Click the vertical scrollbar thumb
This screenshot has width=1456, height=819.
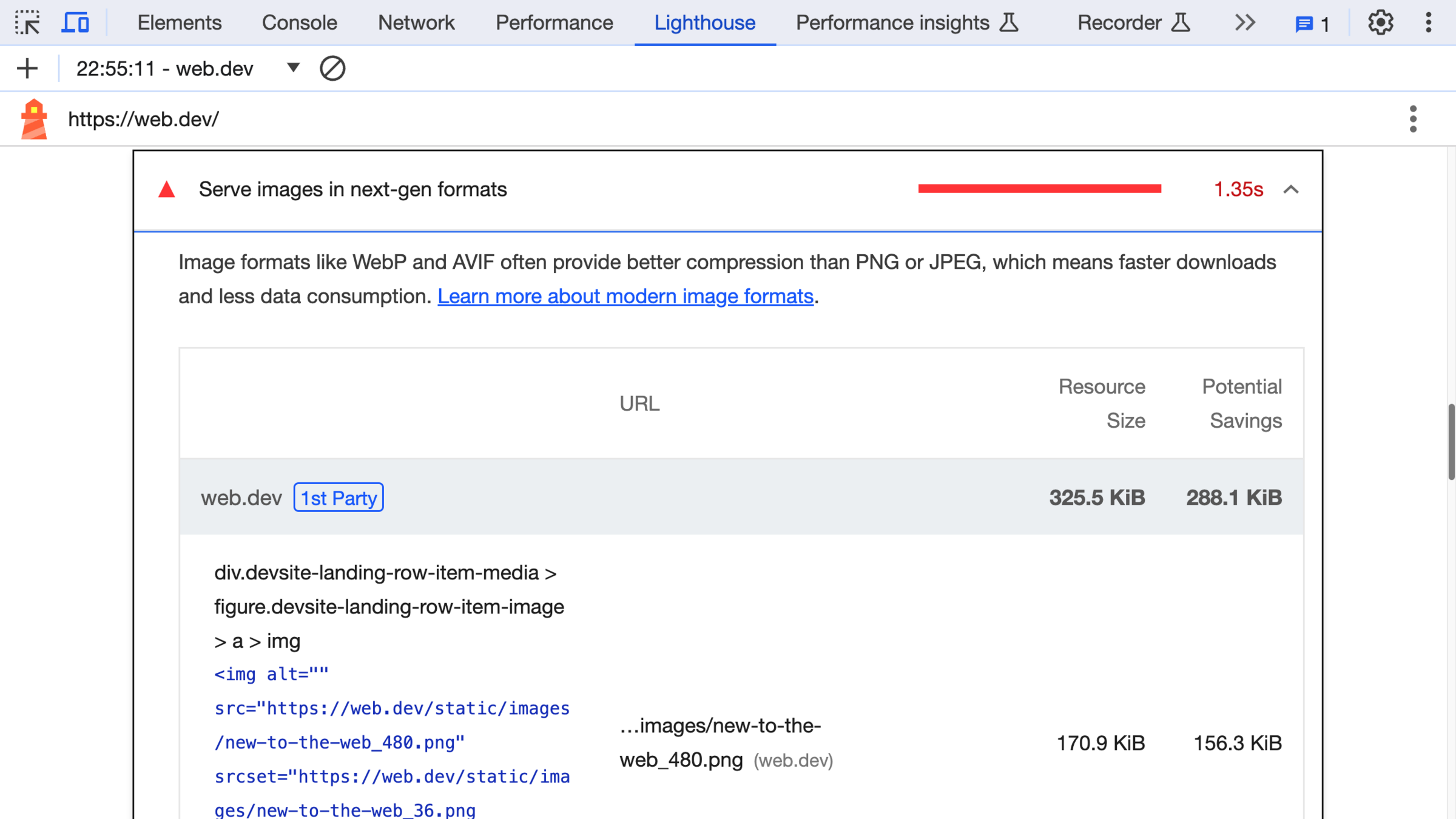(1451, 442)
